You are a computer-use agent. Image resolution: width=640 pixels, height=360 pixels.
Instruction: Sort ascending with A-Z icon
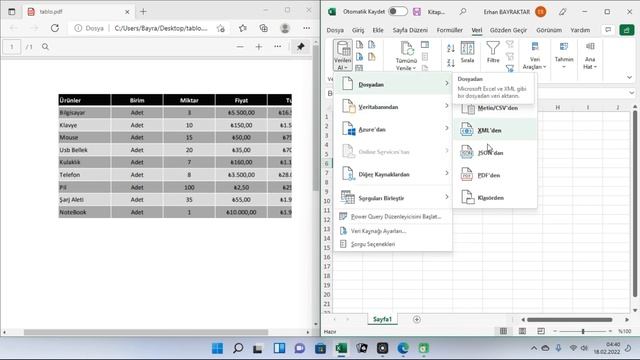(451, 48)
